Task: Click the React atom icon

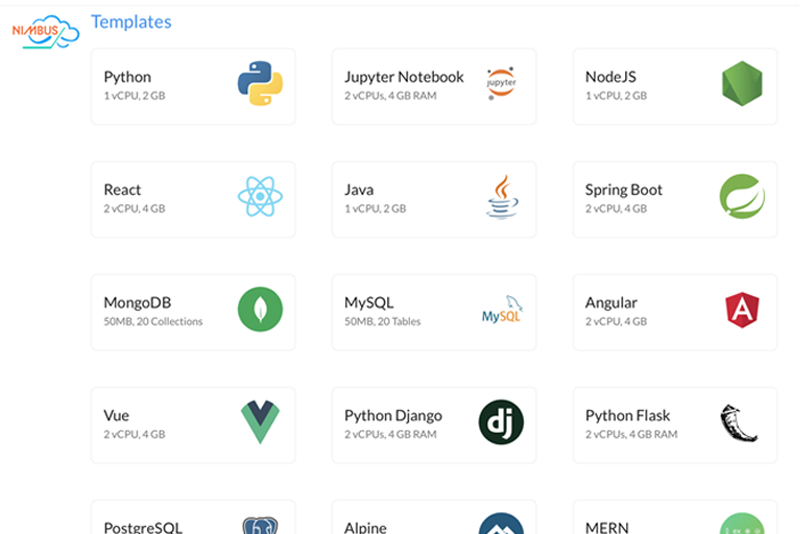Action: pos(260,197)
